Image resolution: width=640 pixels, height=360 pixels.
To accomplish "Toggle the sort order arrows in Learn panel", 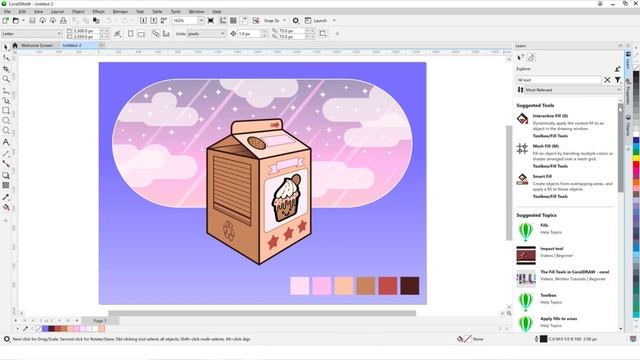I will tap(520, 90).
